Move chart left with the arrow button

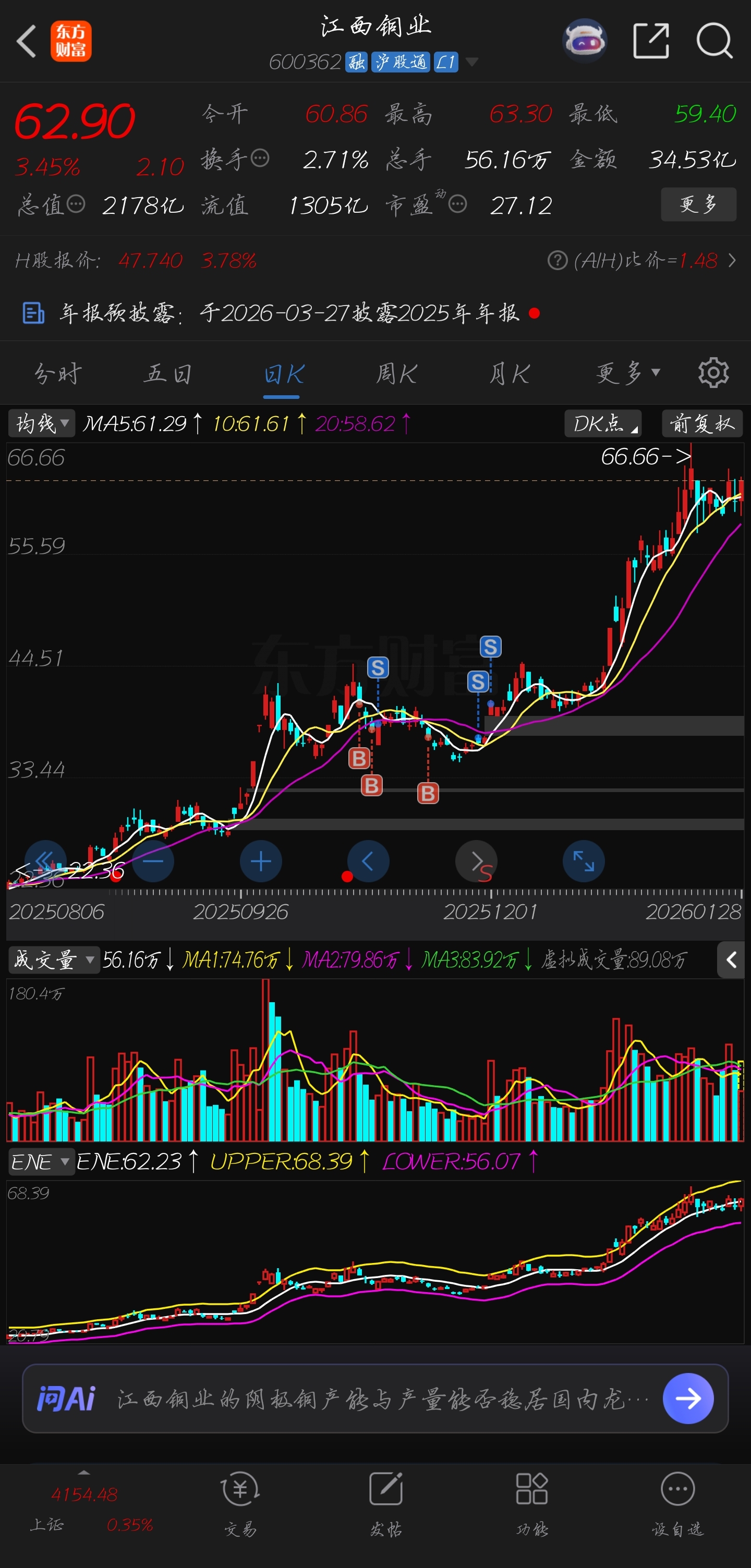coord(368,861)
